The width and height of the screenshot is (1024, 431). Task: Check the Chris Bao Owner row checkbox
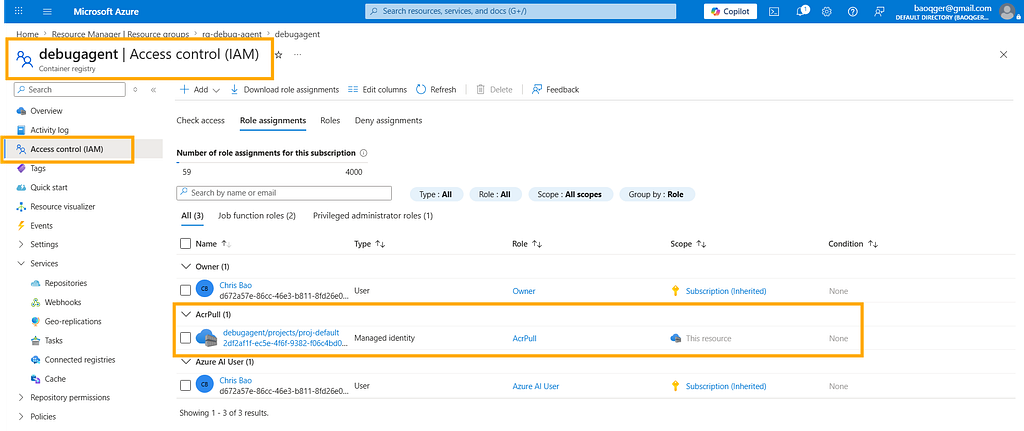(x=185, y=291)
